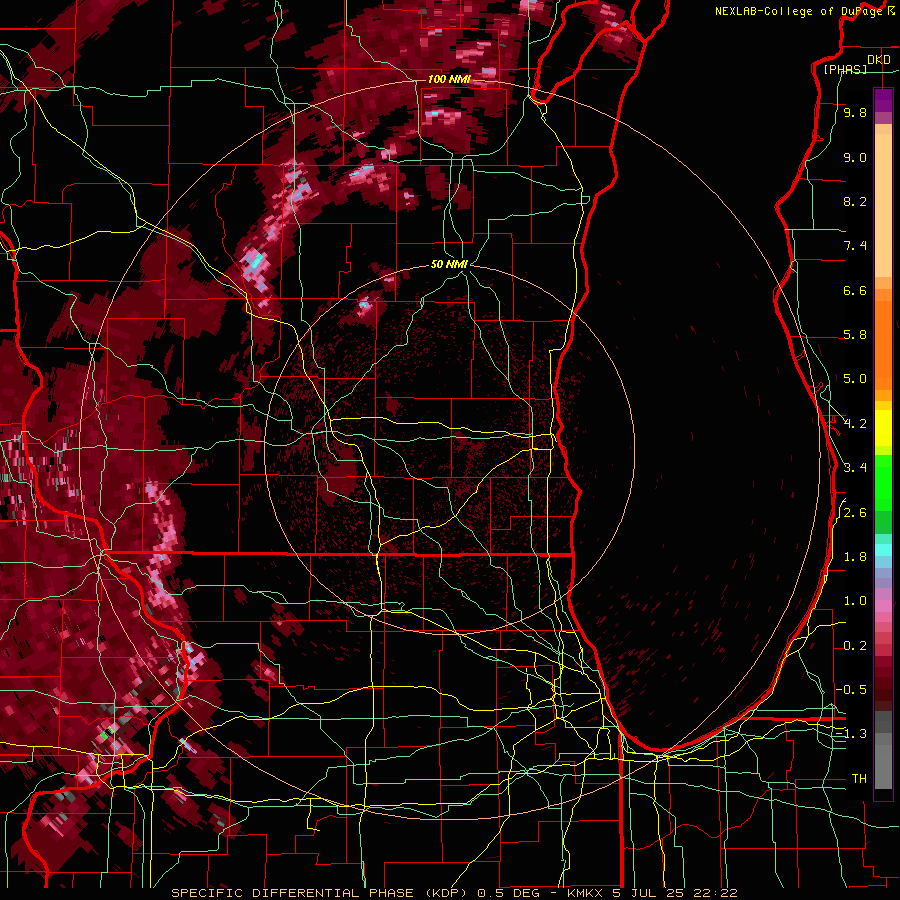Click the 7.4 value on color scale
This screenshot has height=900, width=900.
(x=855, y=246)
